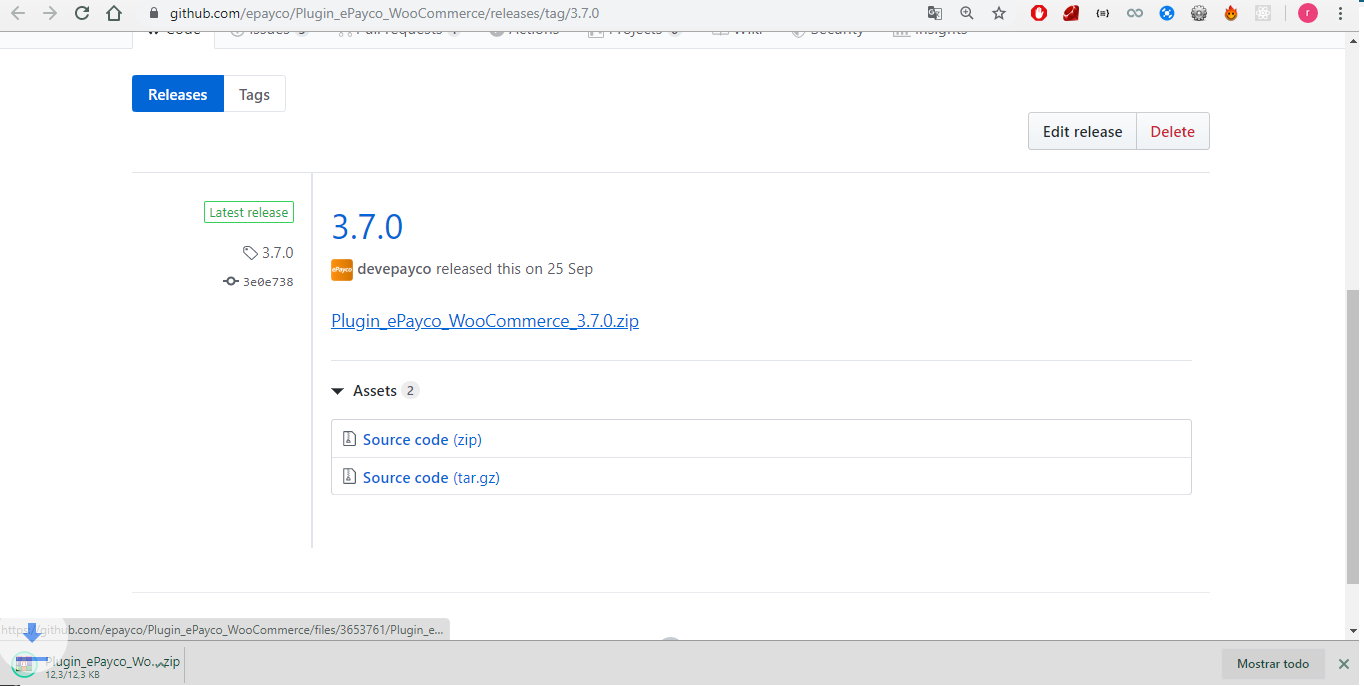
Task: Click the ePayco avatar beside devepayco
Action: tap(342, 269)
